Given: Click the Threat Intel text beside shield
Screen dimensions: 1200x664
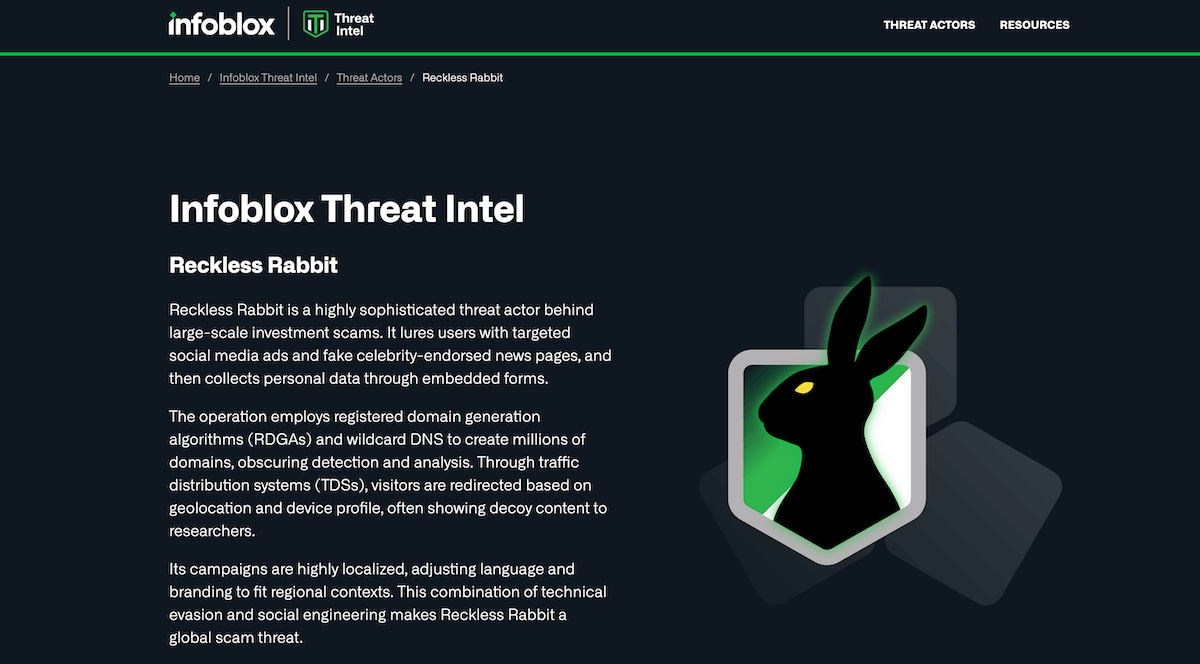Looking at the screenshot, I should coord(354,24).
